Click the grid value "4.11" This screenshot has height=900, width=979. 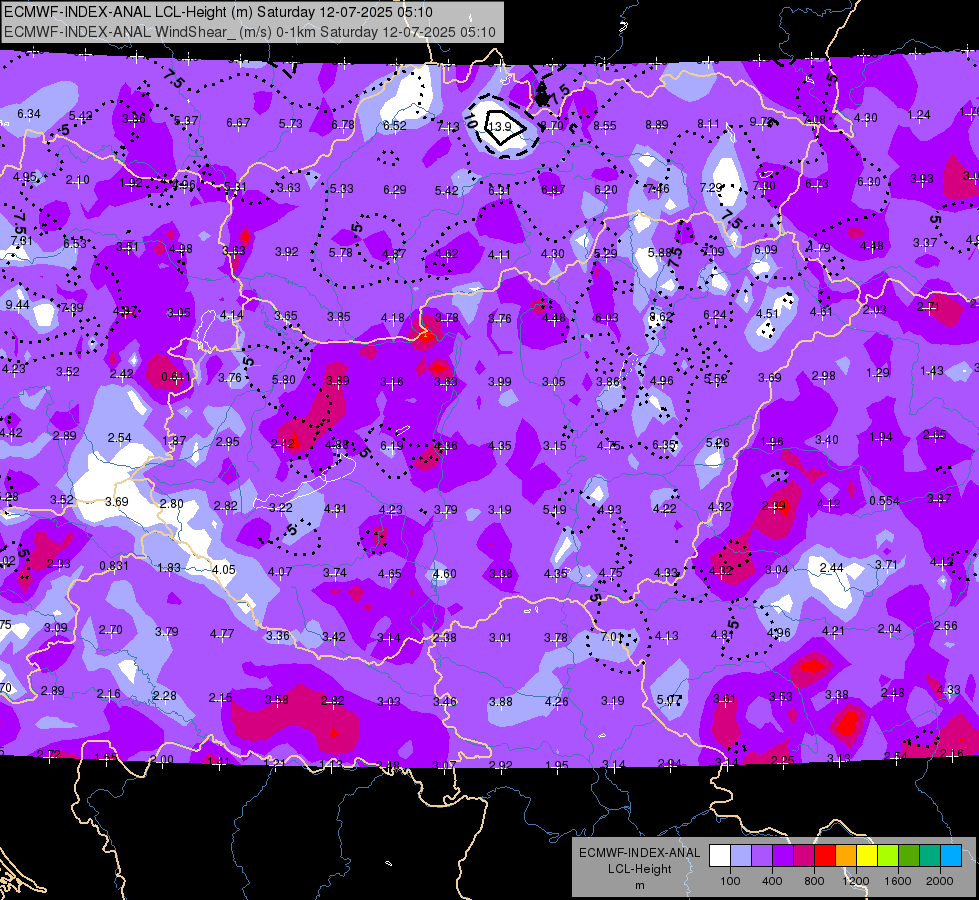pos(499,255)
